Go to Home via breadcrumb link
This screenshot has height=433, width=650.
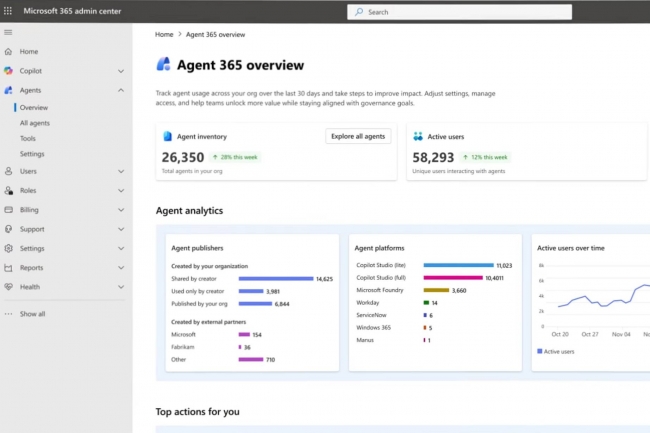165,34
